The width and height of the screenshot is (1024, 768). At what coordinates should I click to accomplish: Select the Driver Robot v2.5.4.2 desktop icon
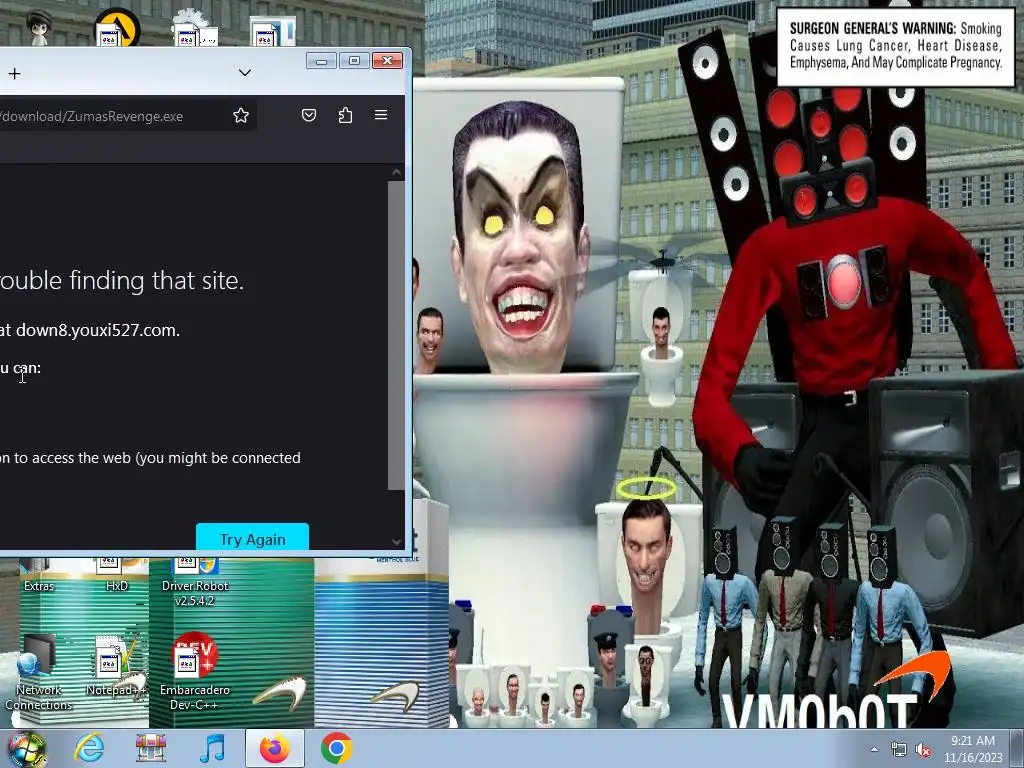pos(195,583)
